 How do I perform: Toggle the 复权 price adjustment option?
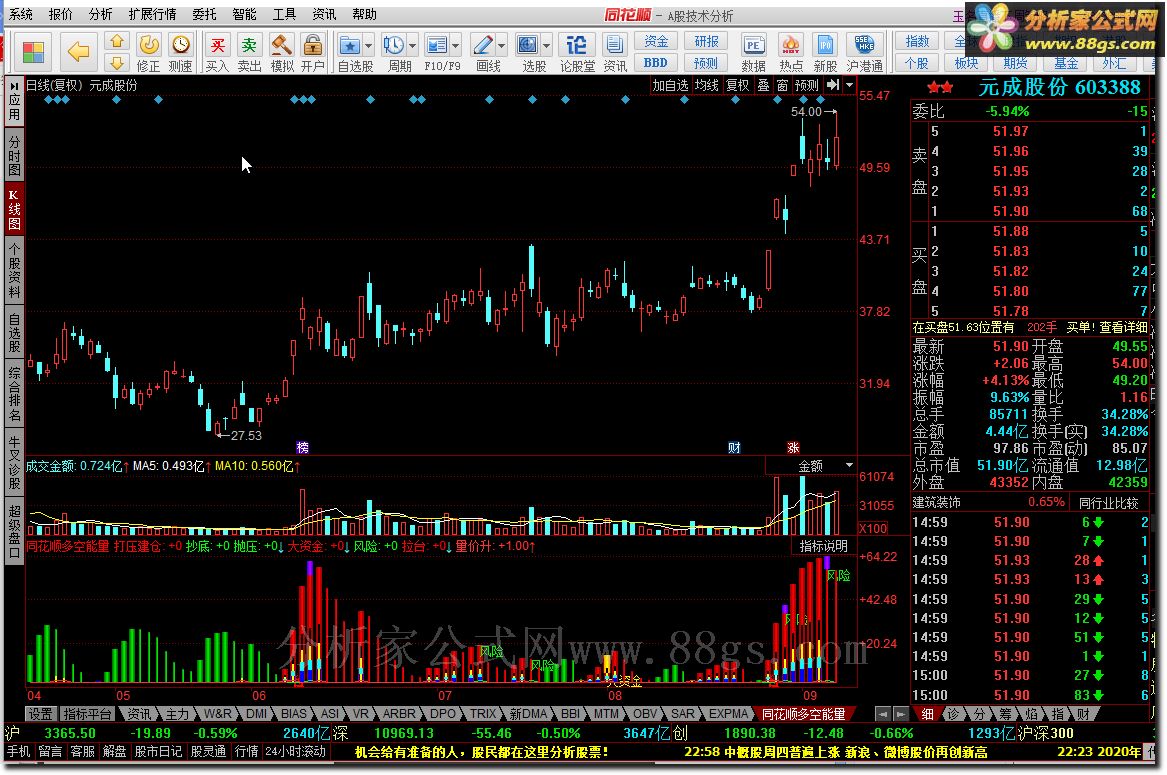pyautogui.click(x=738, y=85)
